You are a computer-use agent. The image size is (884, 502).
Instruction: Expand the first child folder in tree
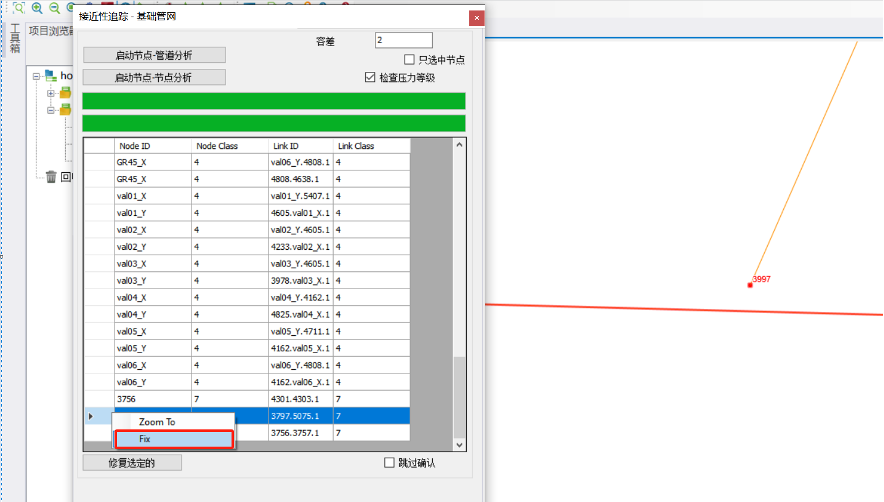coord(51,93)
